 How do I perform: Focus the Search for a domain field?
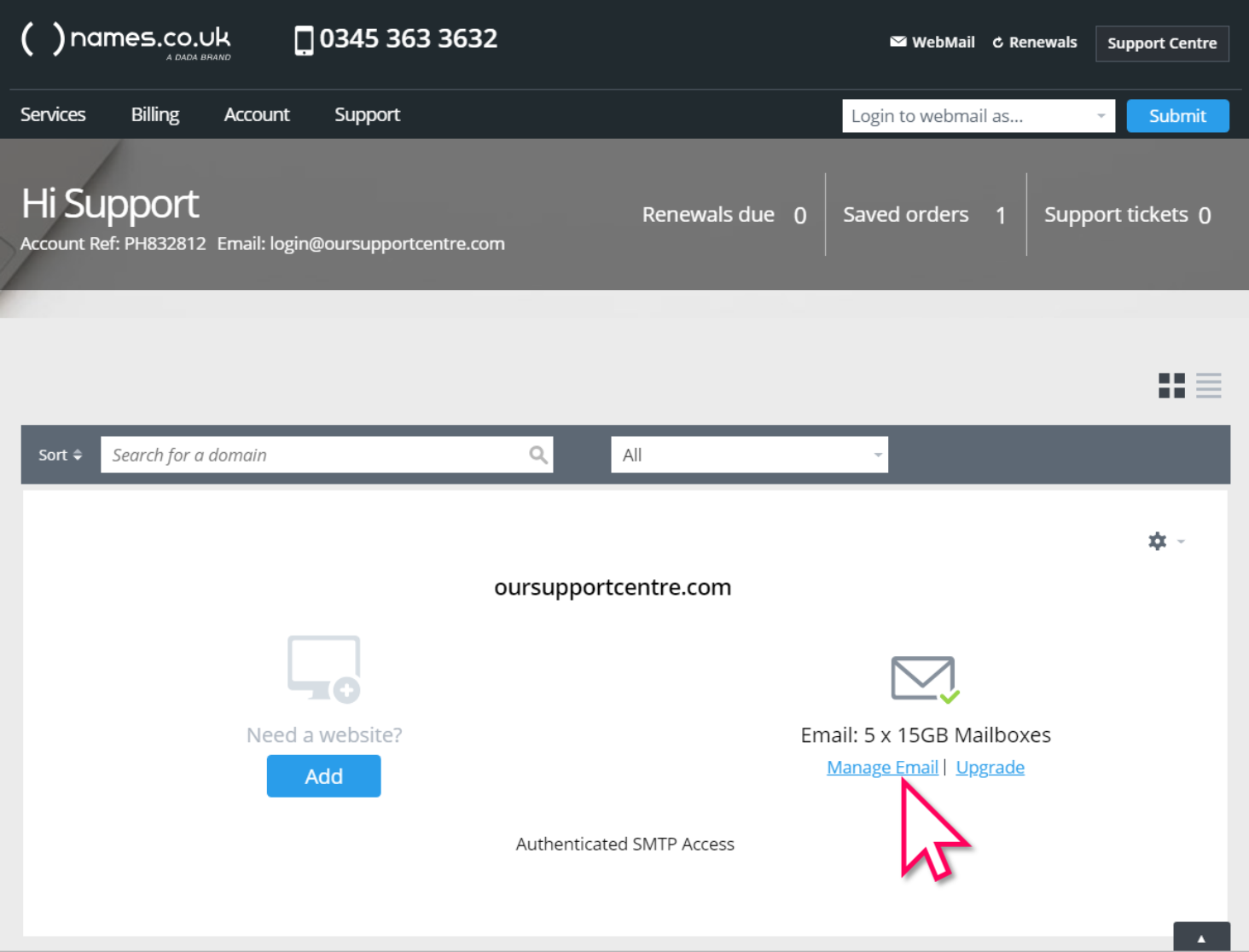tap(327, 455)
